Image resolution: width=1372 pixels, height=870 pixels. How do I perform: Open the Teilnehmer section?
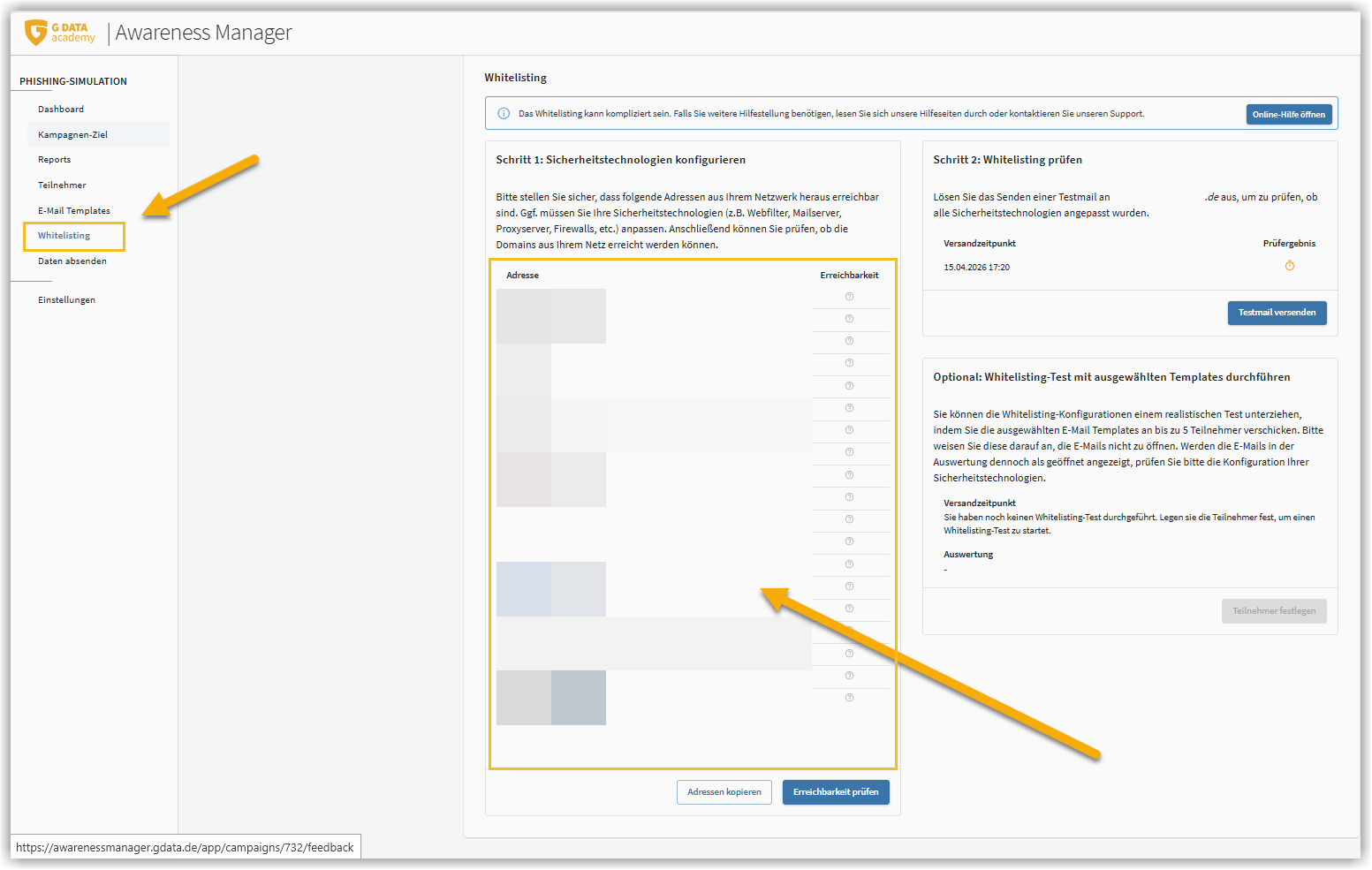(x=62, y=185)
